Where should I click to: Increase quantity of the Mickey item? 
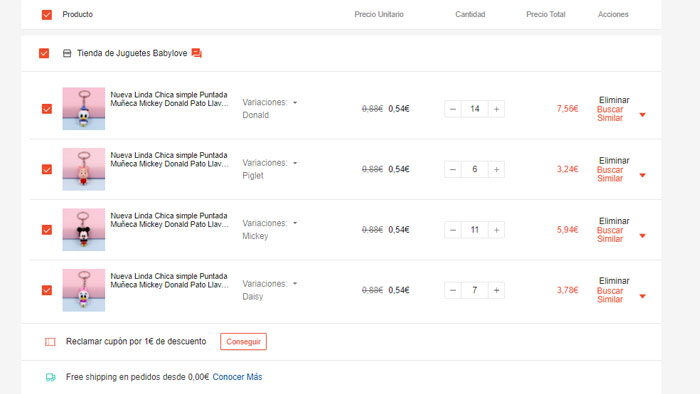pyautogui.click(x=496, y=230)
